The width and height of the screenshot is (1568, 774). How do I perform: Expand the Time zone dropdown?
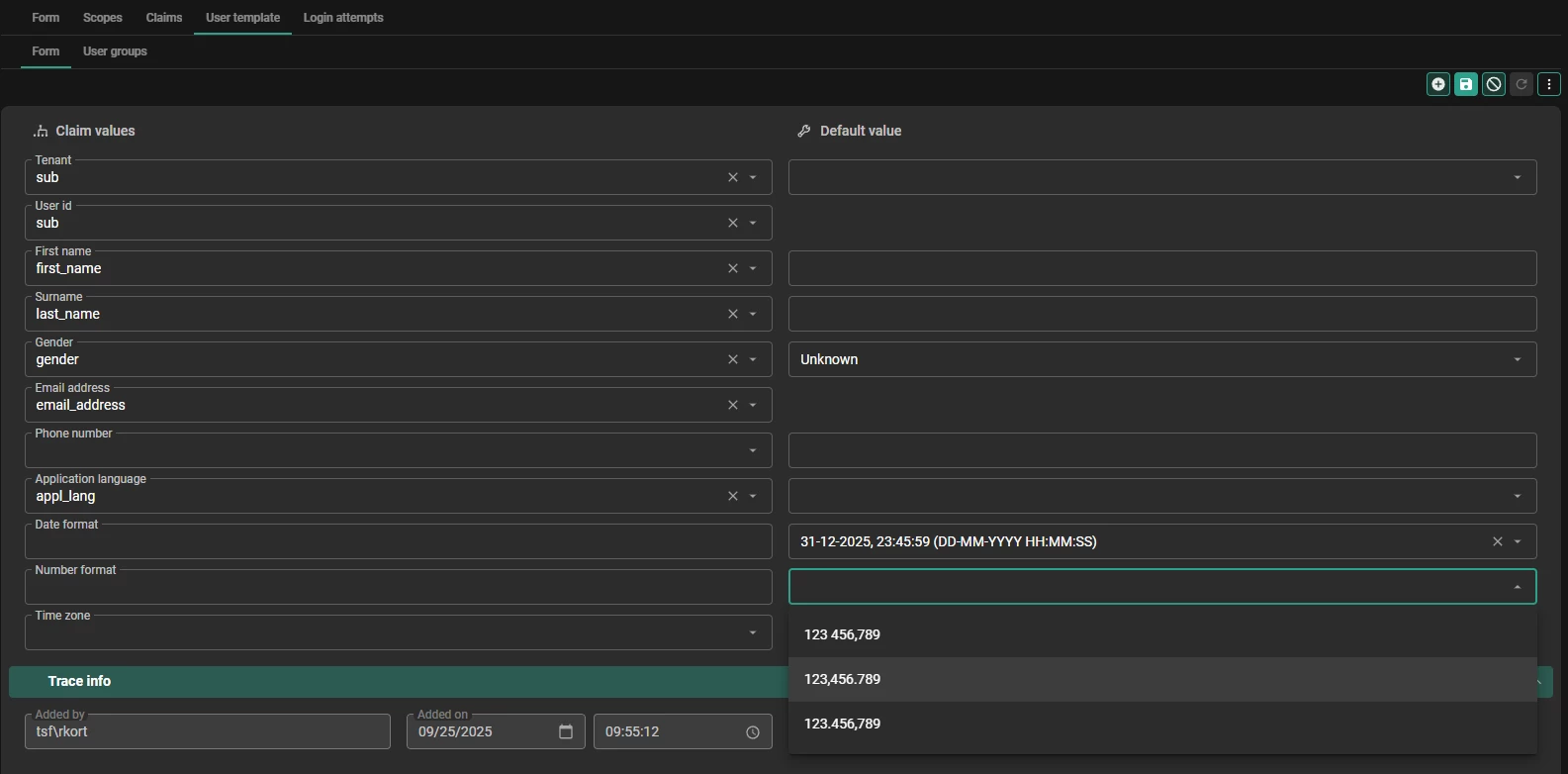click(753, 632)
